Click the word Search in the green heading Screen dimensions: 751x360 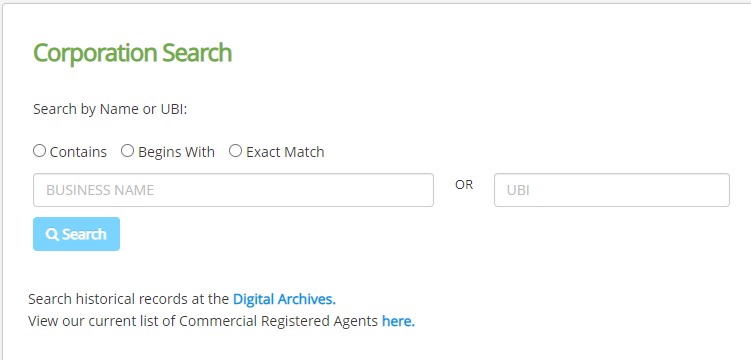coord(197,53)
